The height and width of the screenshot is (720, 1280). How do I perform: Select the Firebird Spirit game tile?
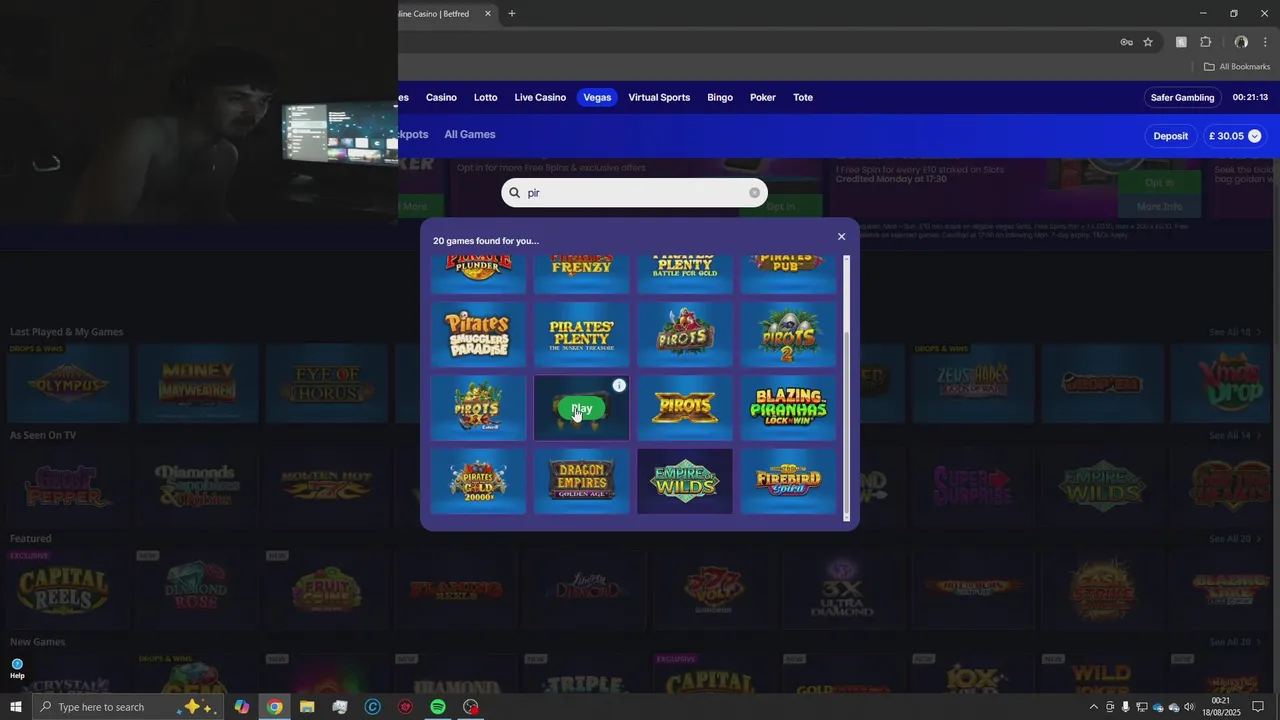[x=788, y=481]
